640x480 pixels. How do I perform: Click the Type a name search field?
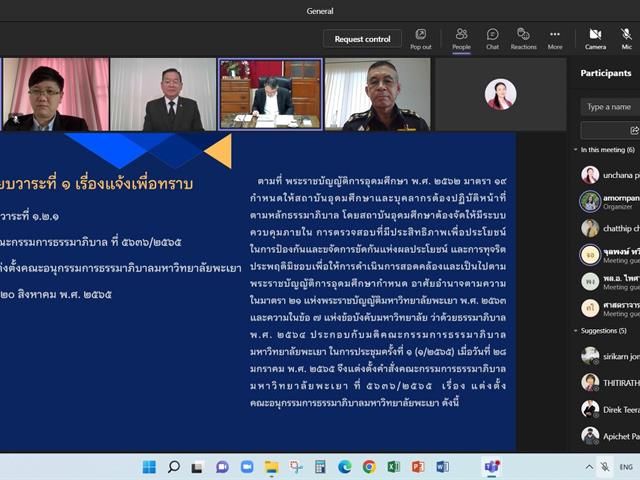pyautogui.click(x=610, y=107)
